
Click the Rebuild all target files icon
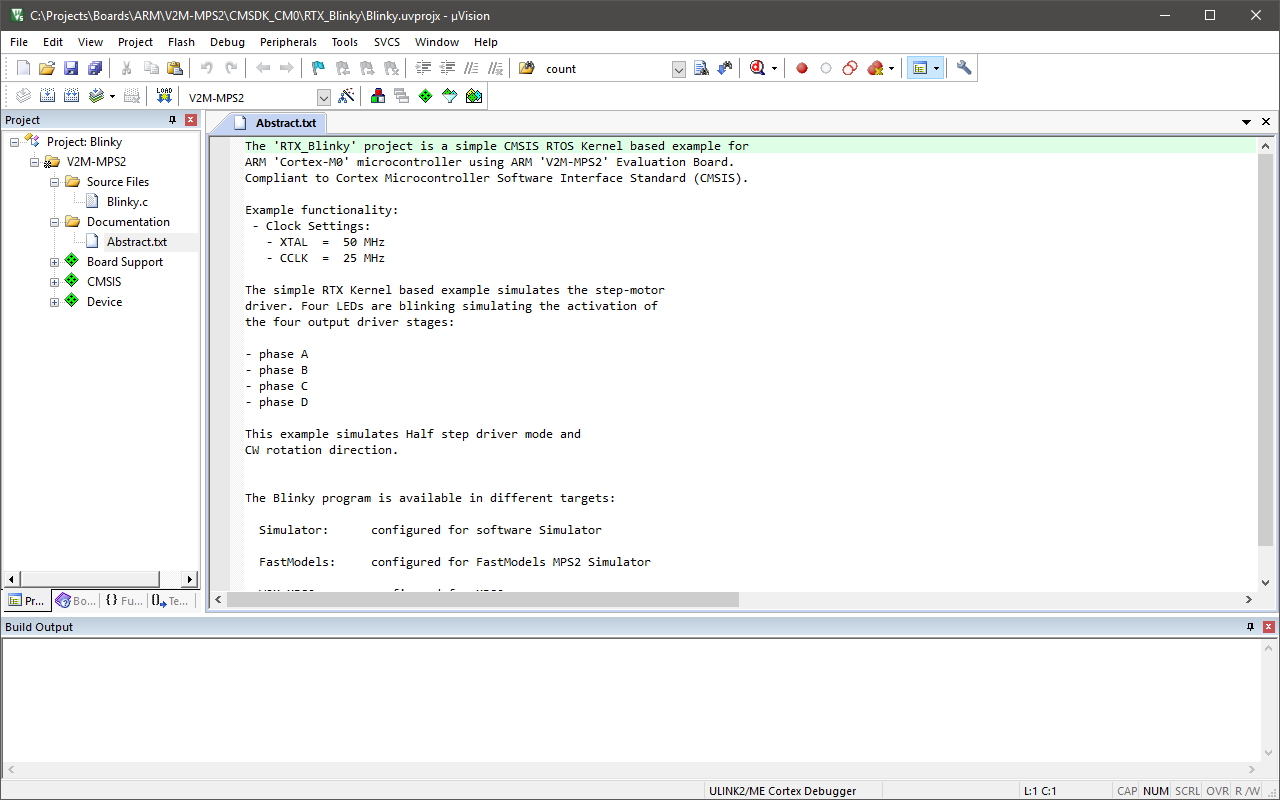click(71, 96)
